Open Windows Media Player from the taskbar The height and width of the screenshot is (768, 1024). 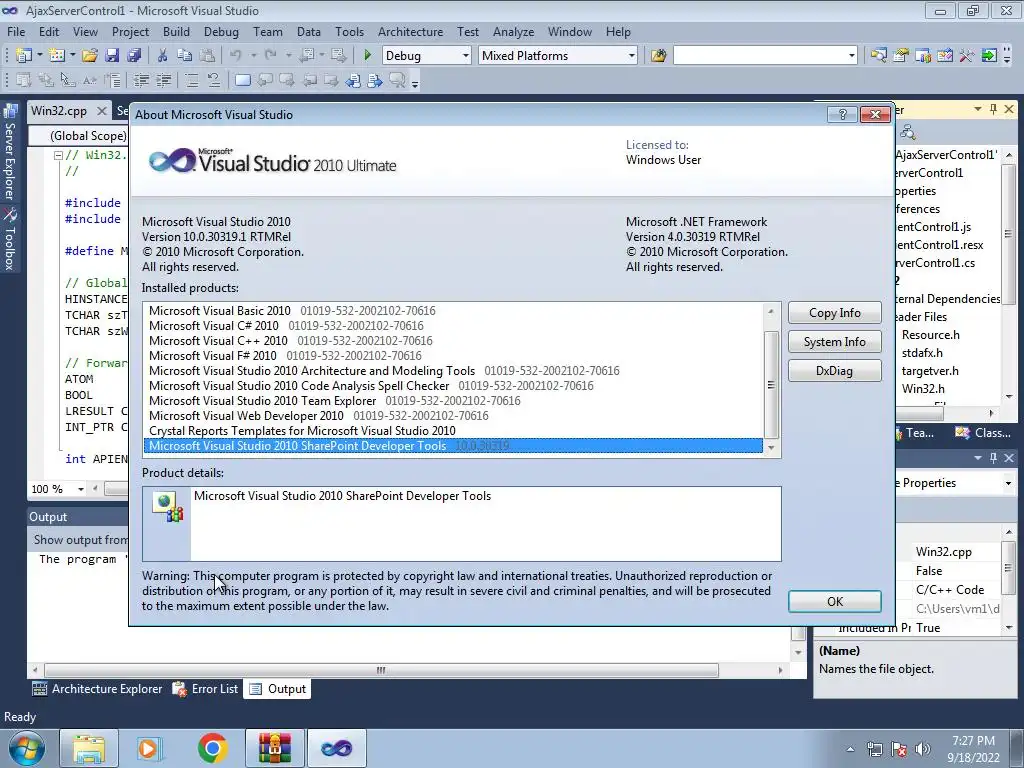coord(150,748)
